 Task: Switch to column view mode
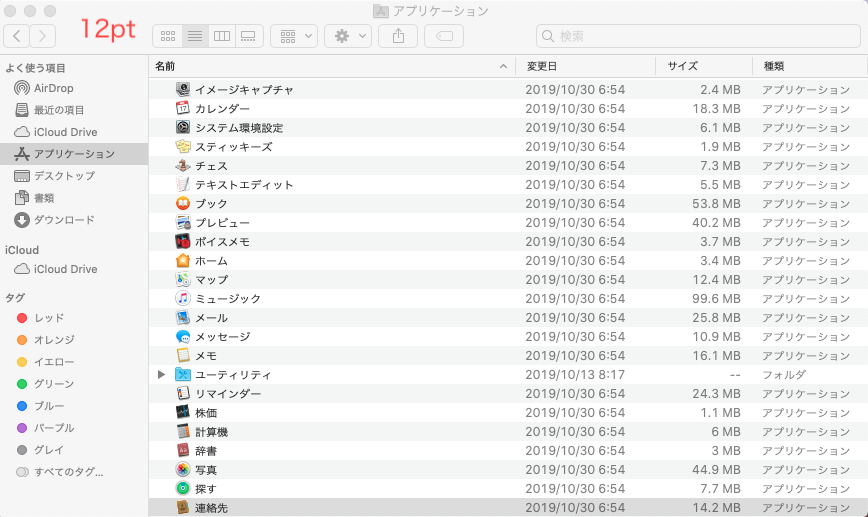[x=222, y=36]
